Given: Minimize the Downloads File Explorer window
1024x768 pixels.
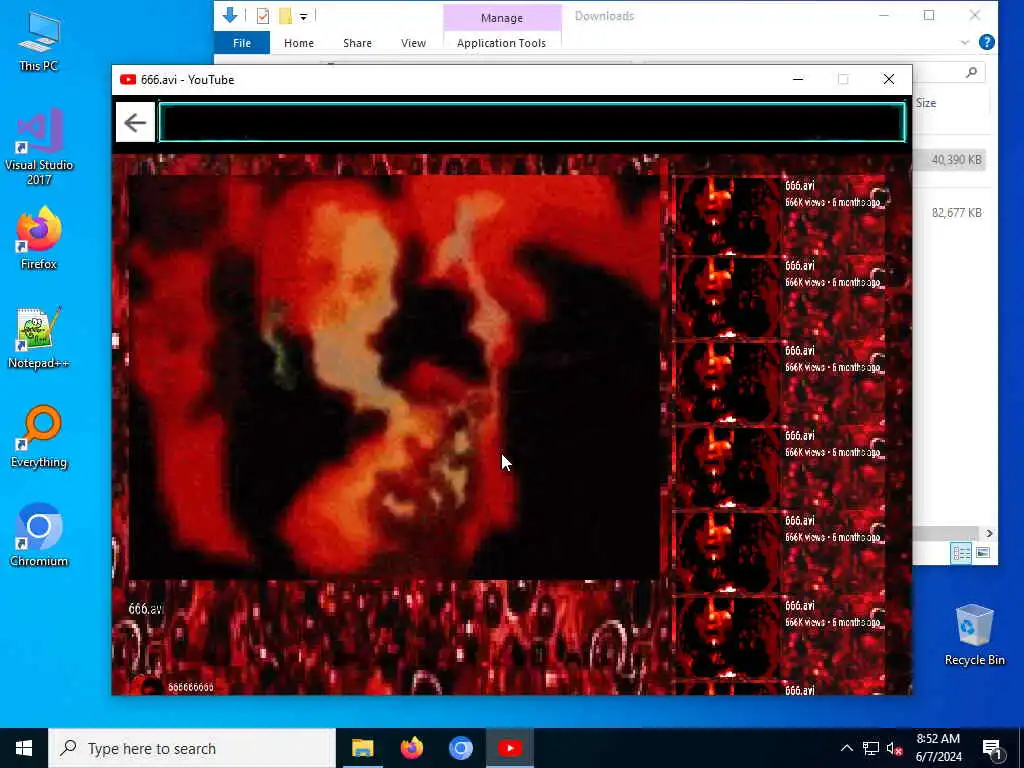Looking at the screenshot, I should (x=884, y=16).
